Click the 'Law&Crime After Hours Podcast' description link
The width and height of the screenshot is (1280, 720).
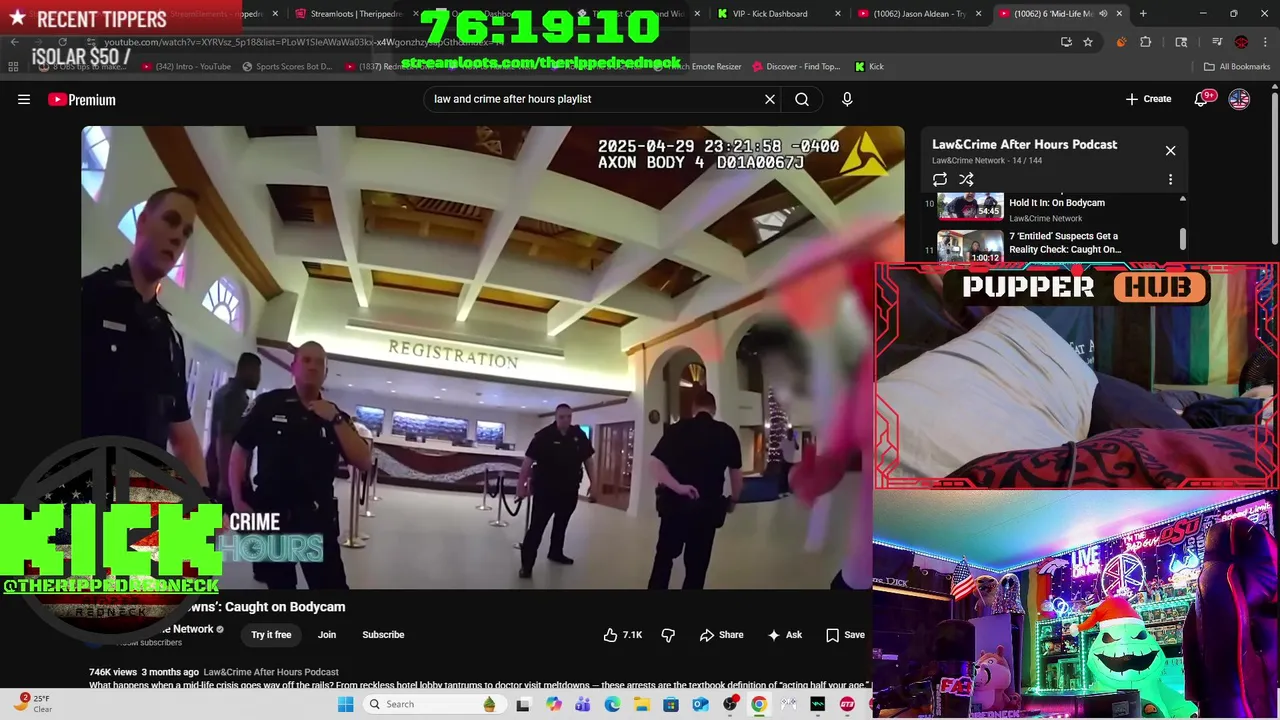271,672
